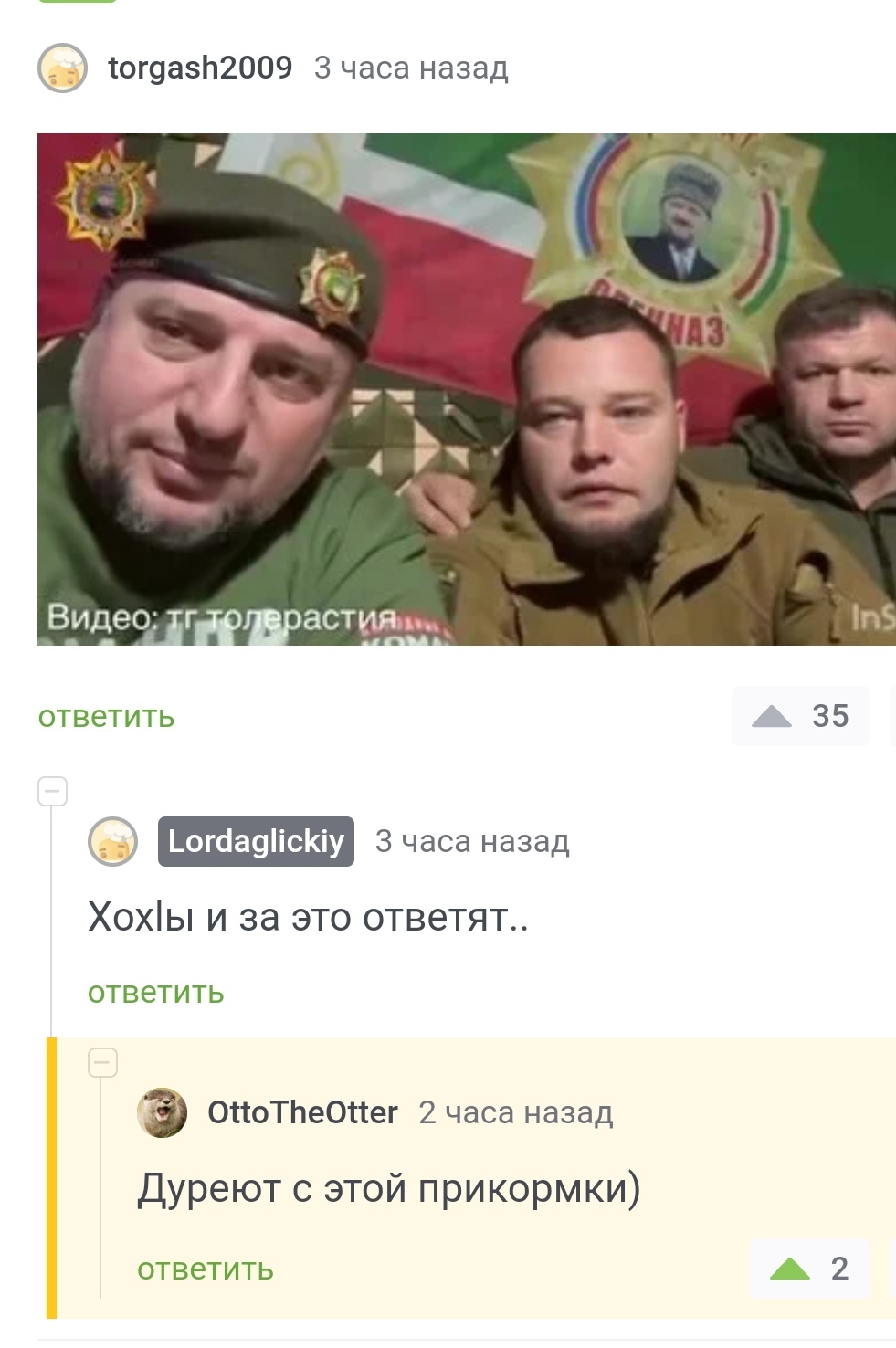Reply to OttoTheOtter's comment
This screenshot has height=1348, width=896.
[x=206, y=1269]
